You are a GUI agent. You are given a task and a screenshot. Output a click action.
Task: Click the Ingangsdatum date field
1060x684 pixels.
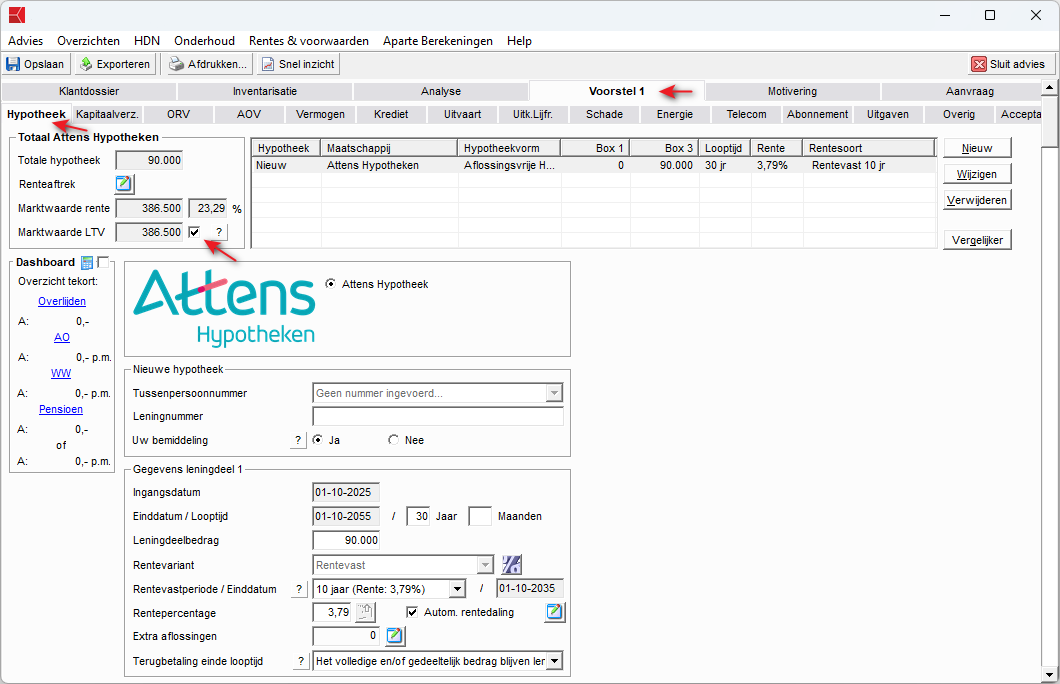346,492
